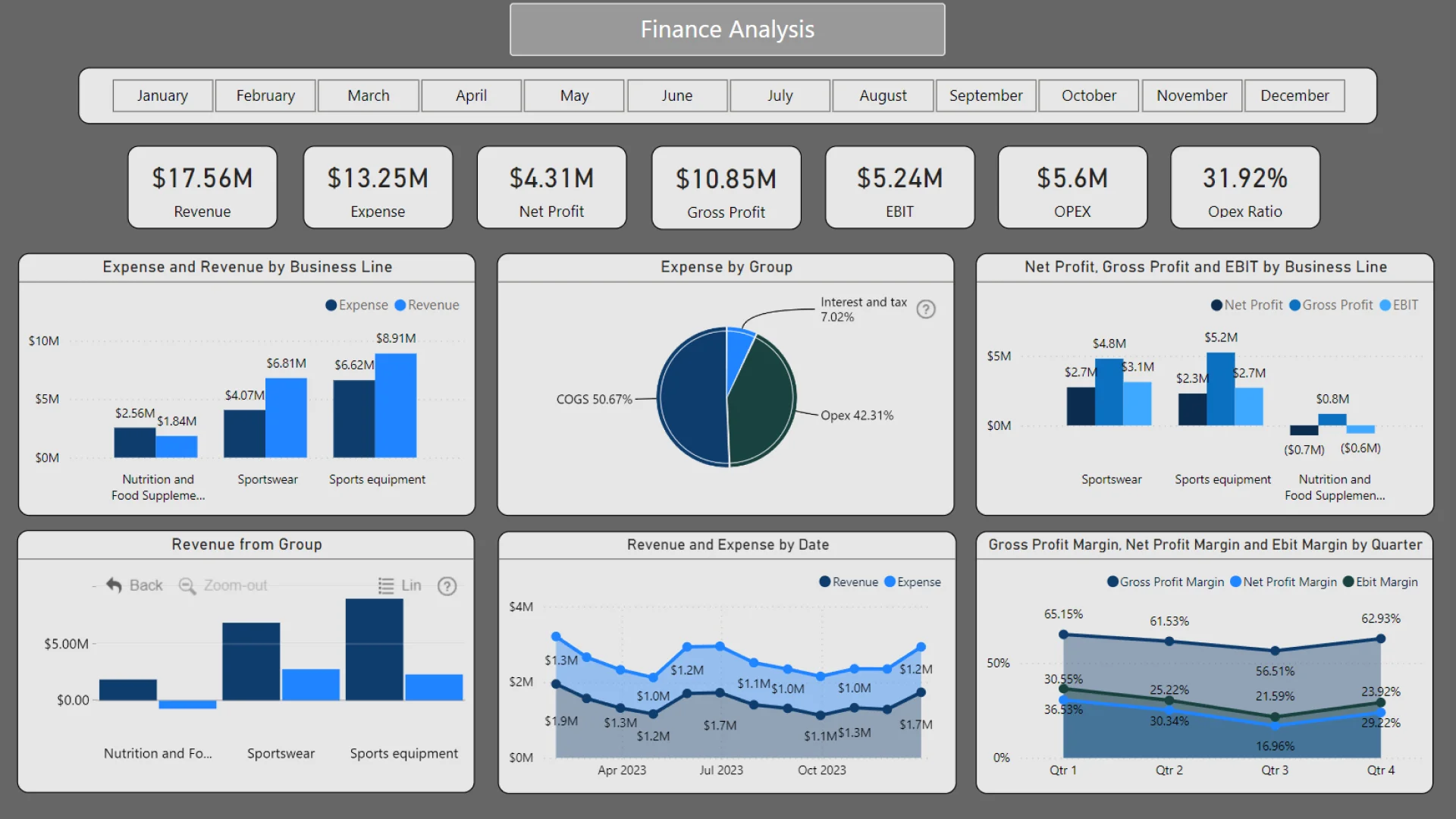Click the 31.92% Opex Ratio card
Screen dimensions: 1456x819
point(1245,187)
